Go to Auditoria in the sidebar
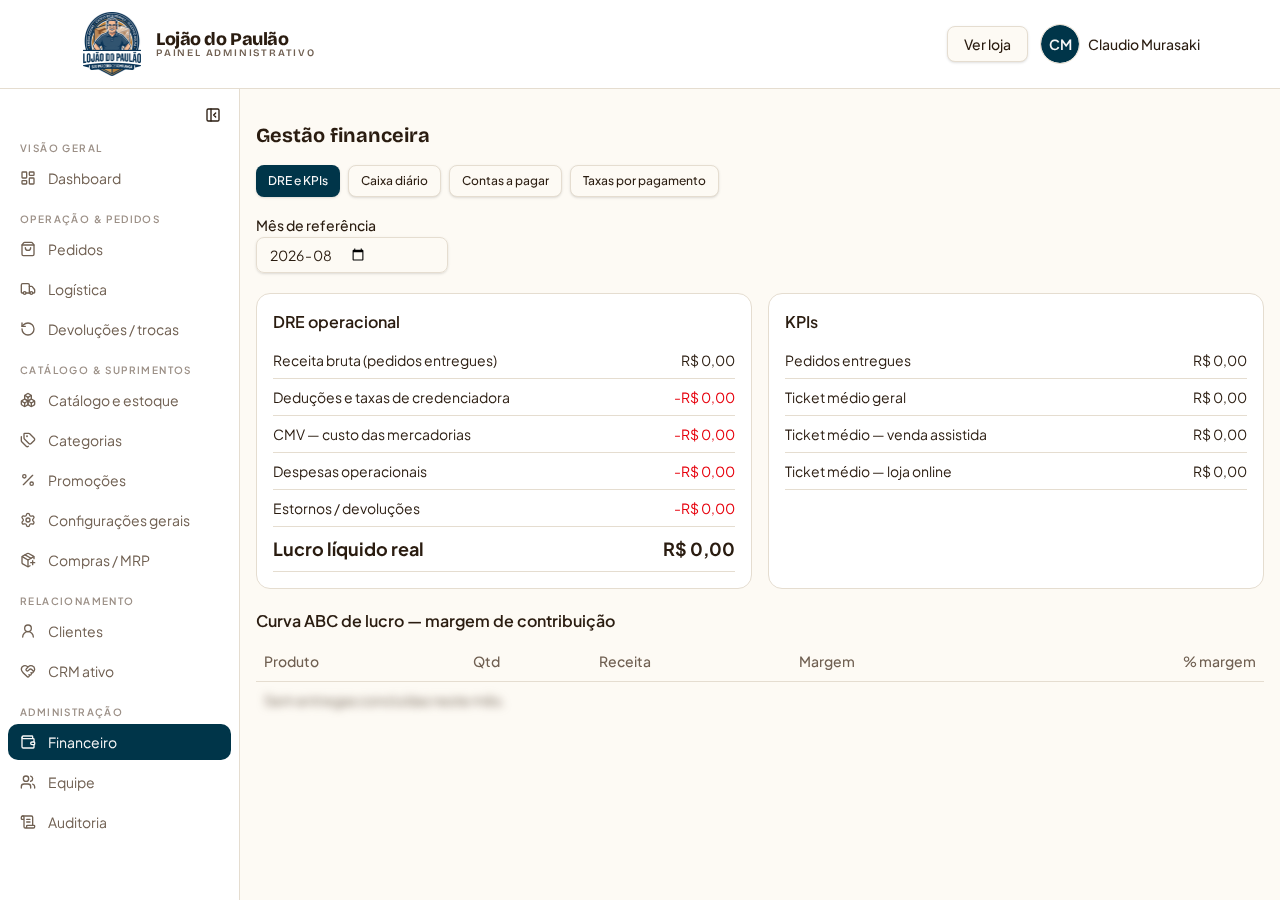1280x900 pixels. click(x=119, y=822)
